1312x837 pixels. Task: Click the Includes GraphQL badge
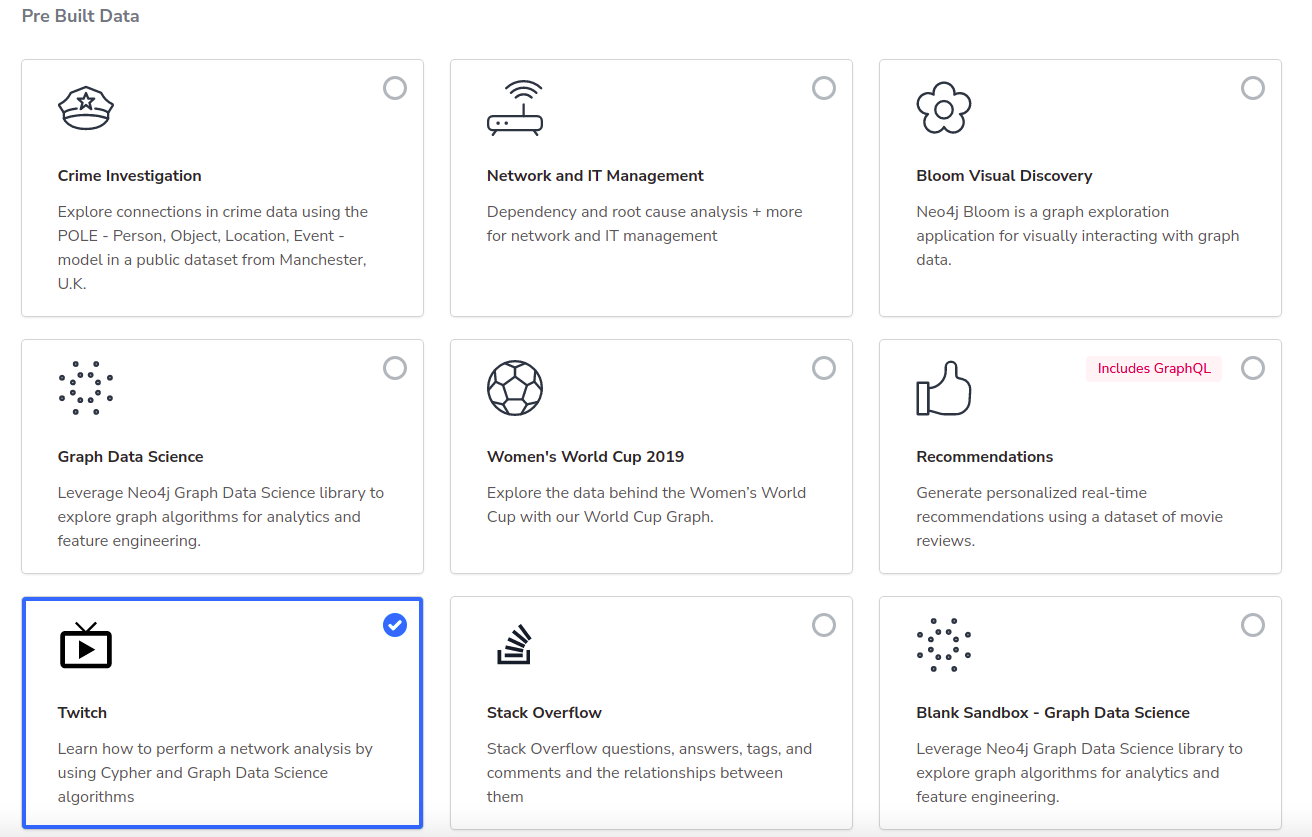coord(1154,368)
